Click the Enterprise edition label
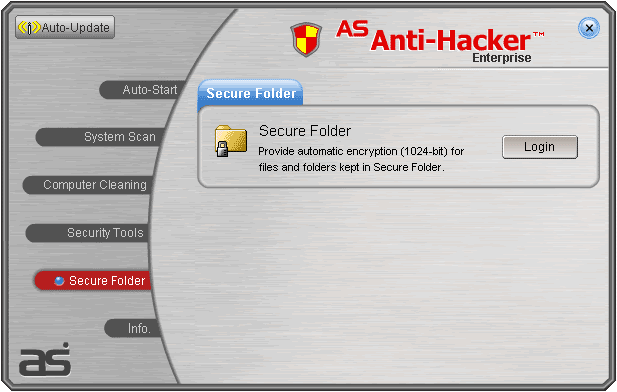The height and width of the screenshot is (392, 617). [502, 58]
